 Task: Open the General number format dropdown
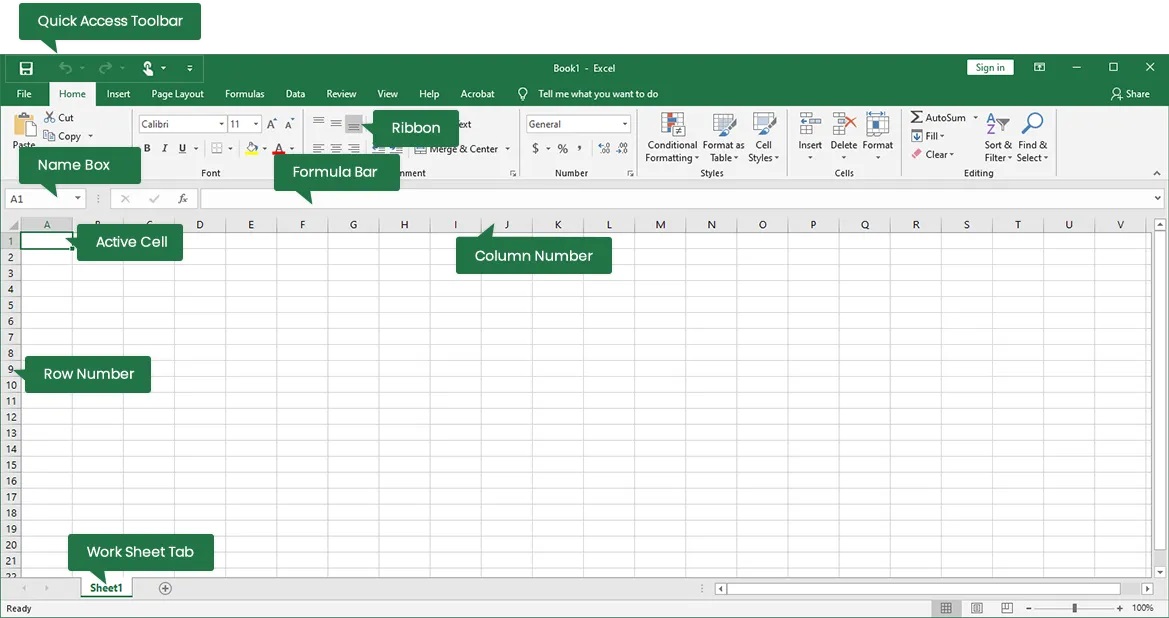[624, 125]
